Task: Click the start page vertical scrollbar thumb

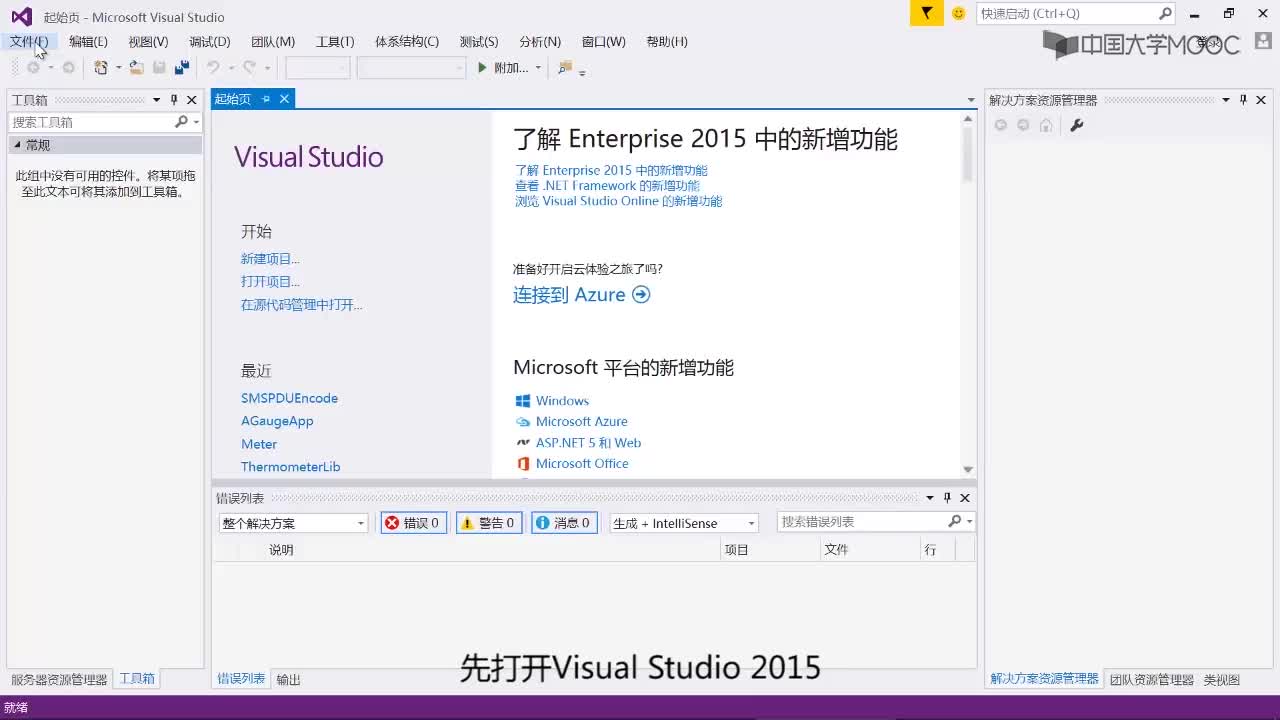Action: point(967,153)
